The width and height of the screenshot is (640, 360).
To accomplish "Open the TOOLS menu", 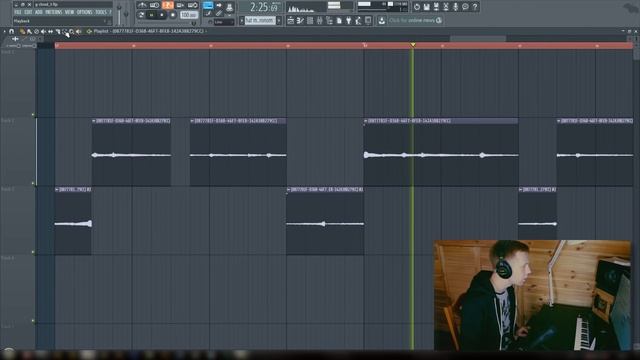I will click(100, 12).
